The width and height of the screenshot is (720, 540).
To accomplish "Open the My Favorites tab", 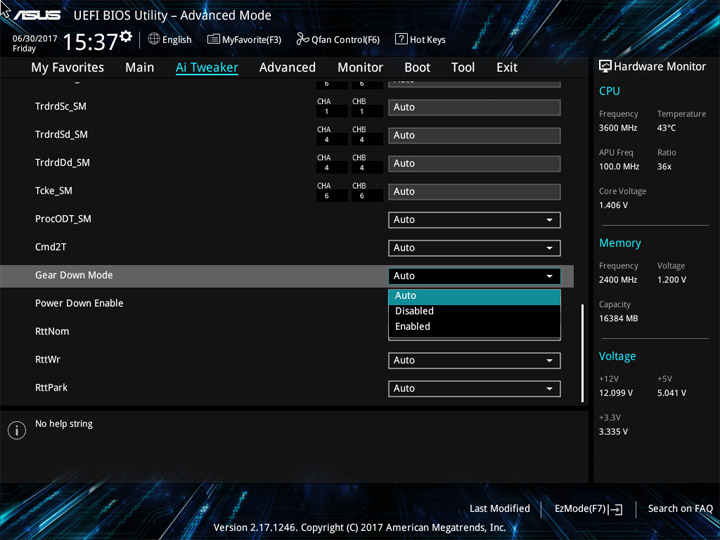I will point(68,68).
